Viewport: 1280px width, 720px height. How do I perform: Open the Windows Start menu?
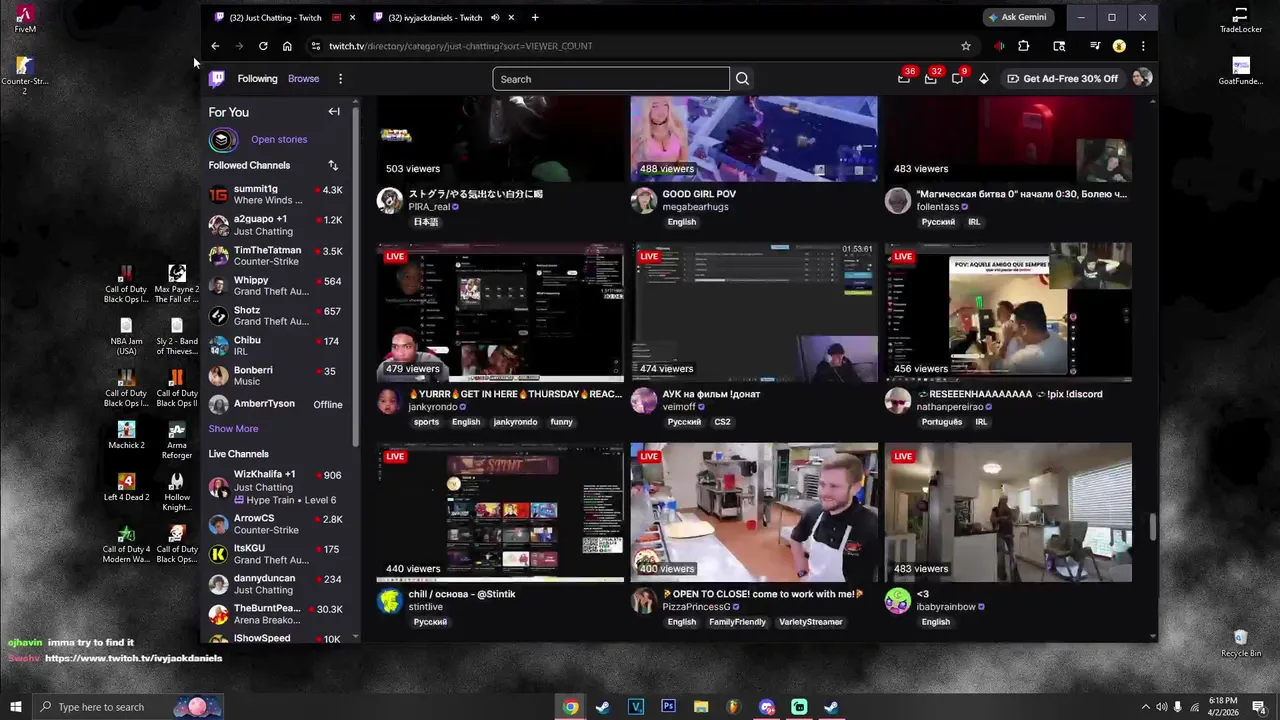pyautogui.click(x=15, y=707)
